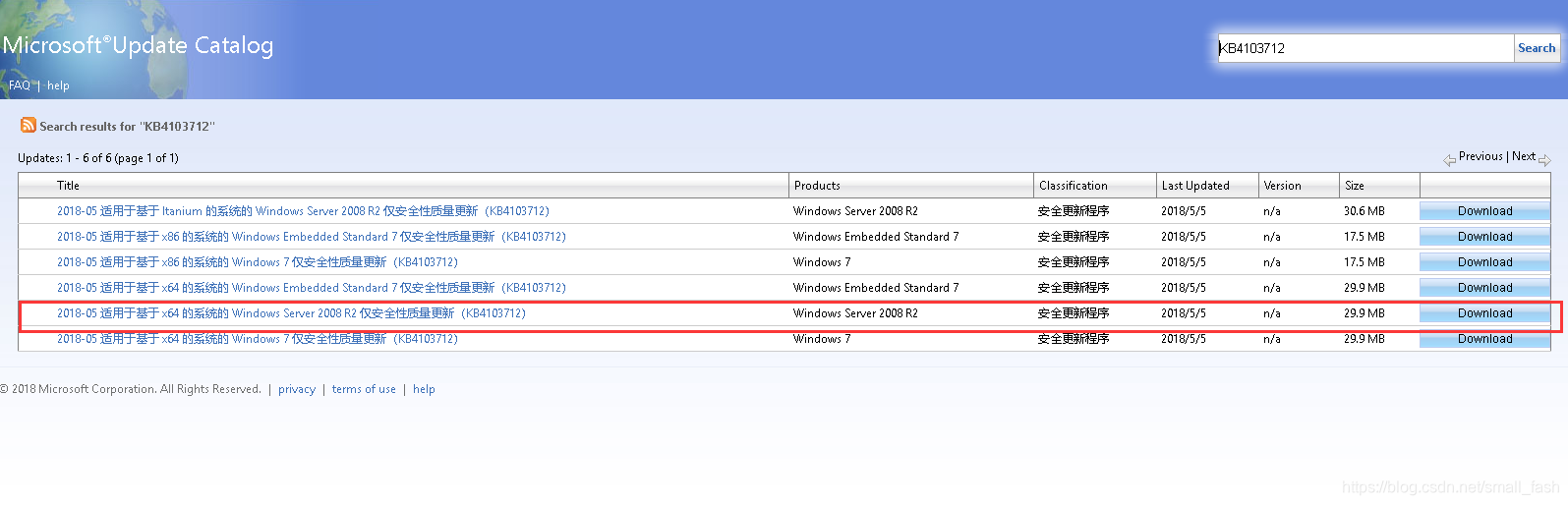
Task: Click the Microsoft Update Catalog title
Action: coord(138,45)
